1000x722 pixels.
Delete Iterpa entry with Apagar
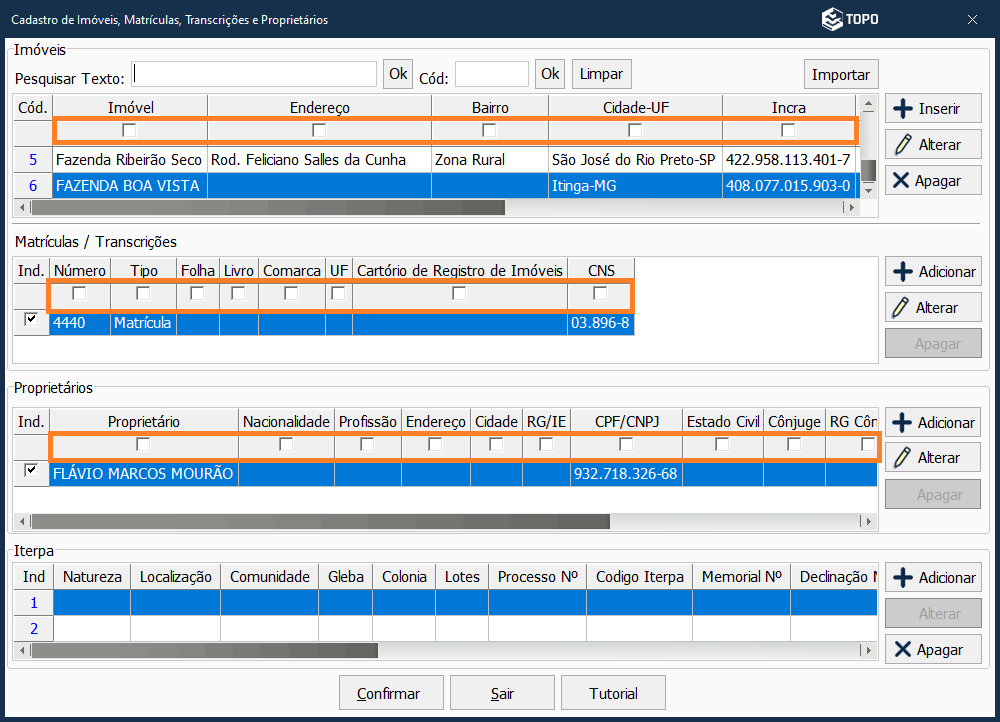pyautogui.click(x=932, y=650)
